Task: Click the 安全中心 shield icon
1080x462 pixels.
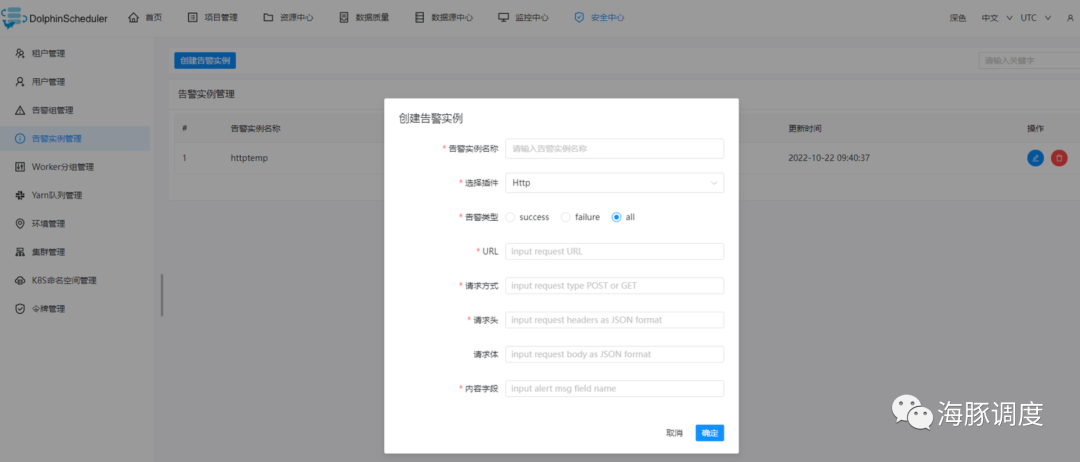Action: coord(579,18)
